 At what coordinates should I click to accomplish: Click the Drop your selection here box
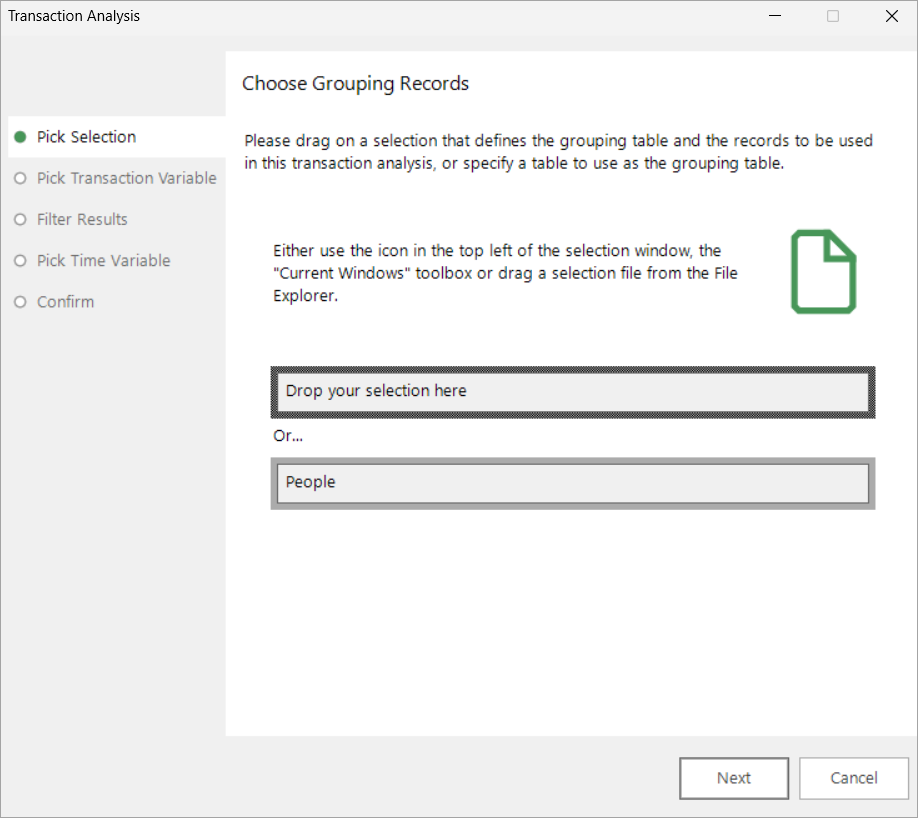[x=573, y=392]
